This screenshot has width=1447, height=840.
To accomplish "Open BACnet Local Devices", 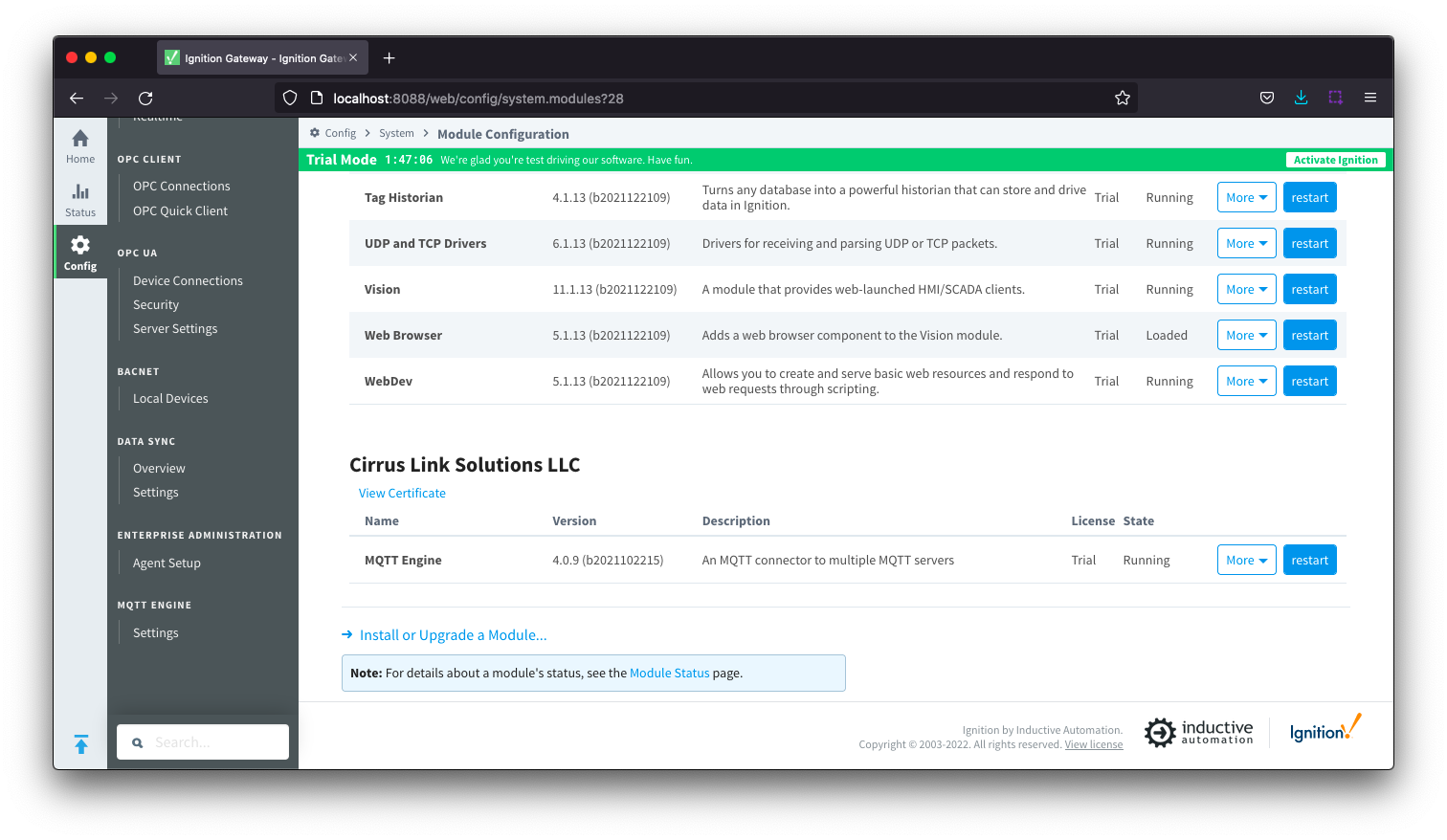I will (170, 399).
